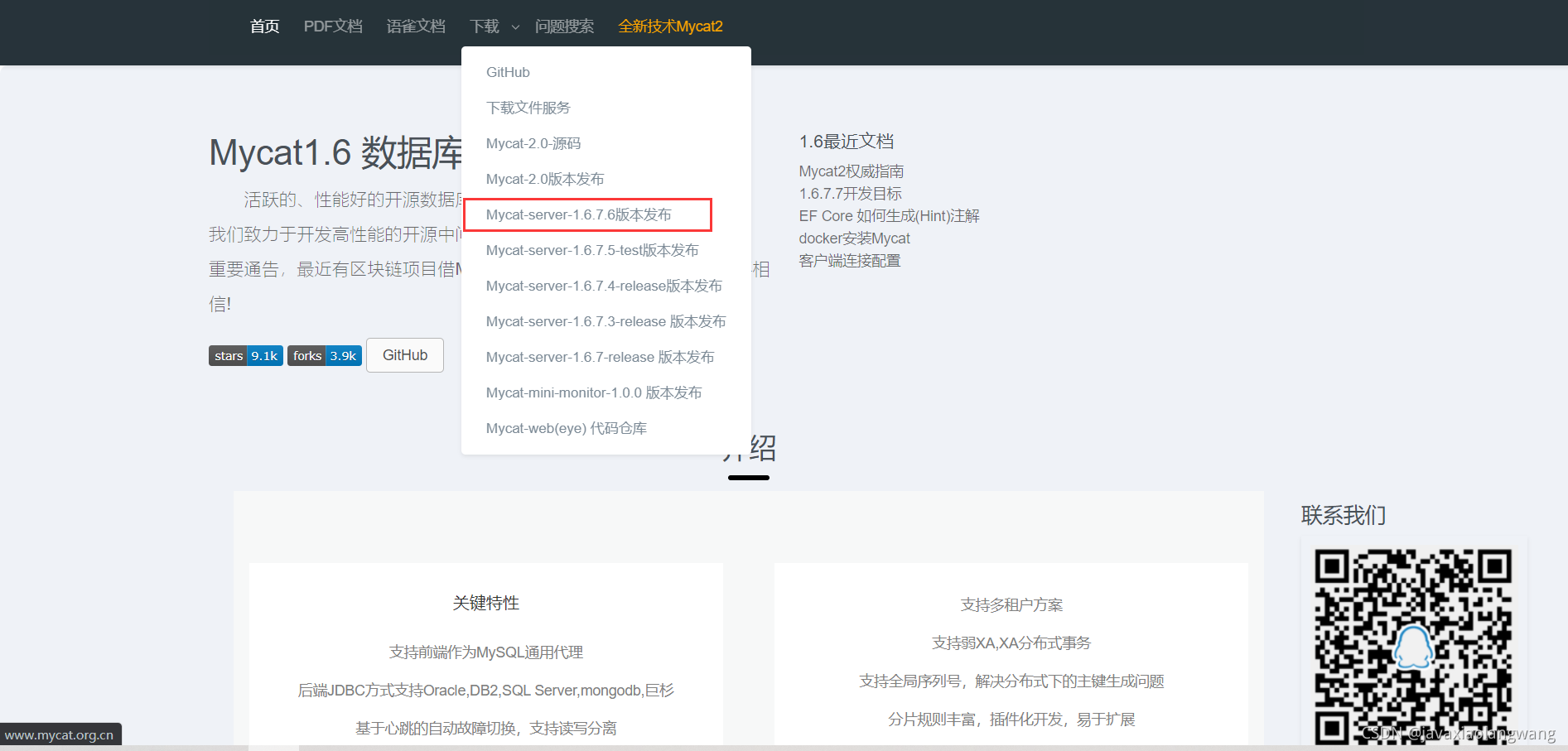This screenshot has height=751, width=1568.
Task: Click the 关键特性 card title
Action: 486,603
